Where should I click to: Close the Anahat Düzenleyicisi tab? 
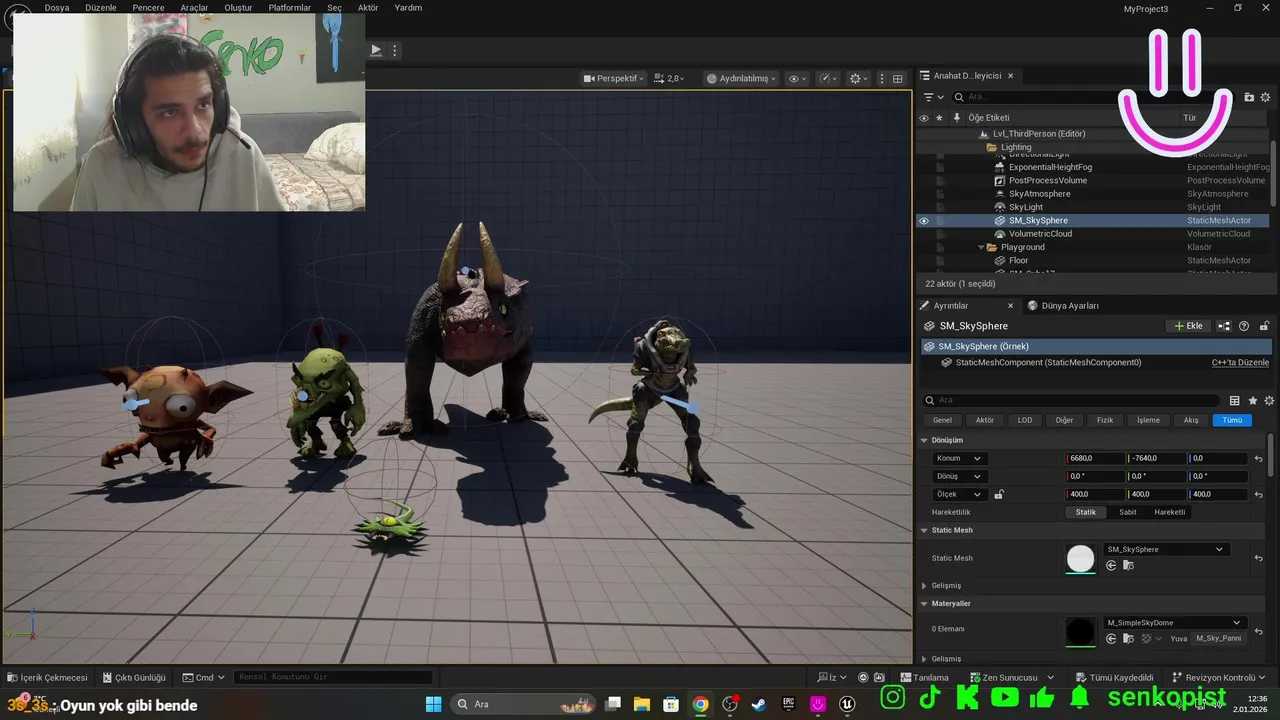click(x=1010, y=76)
